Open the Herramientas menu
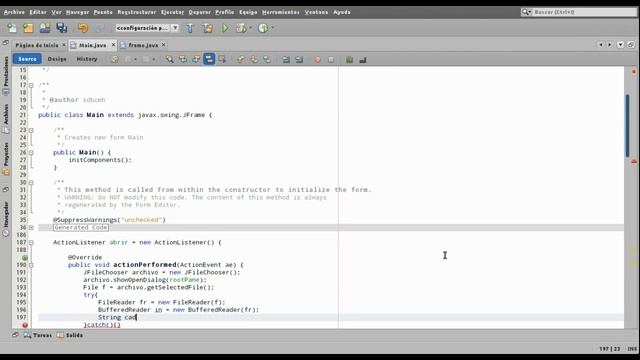The image size is (640, 360). [280, 12]
